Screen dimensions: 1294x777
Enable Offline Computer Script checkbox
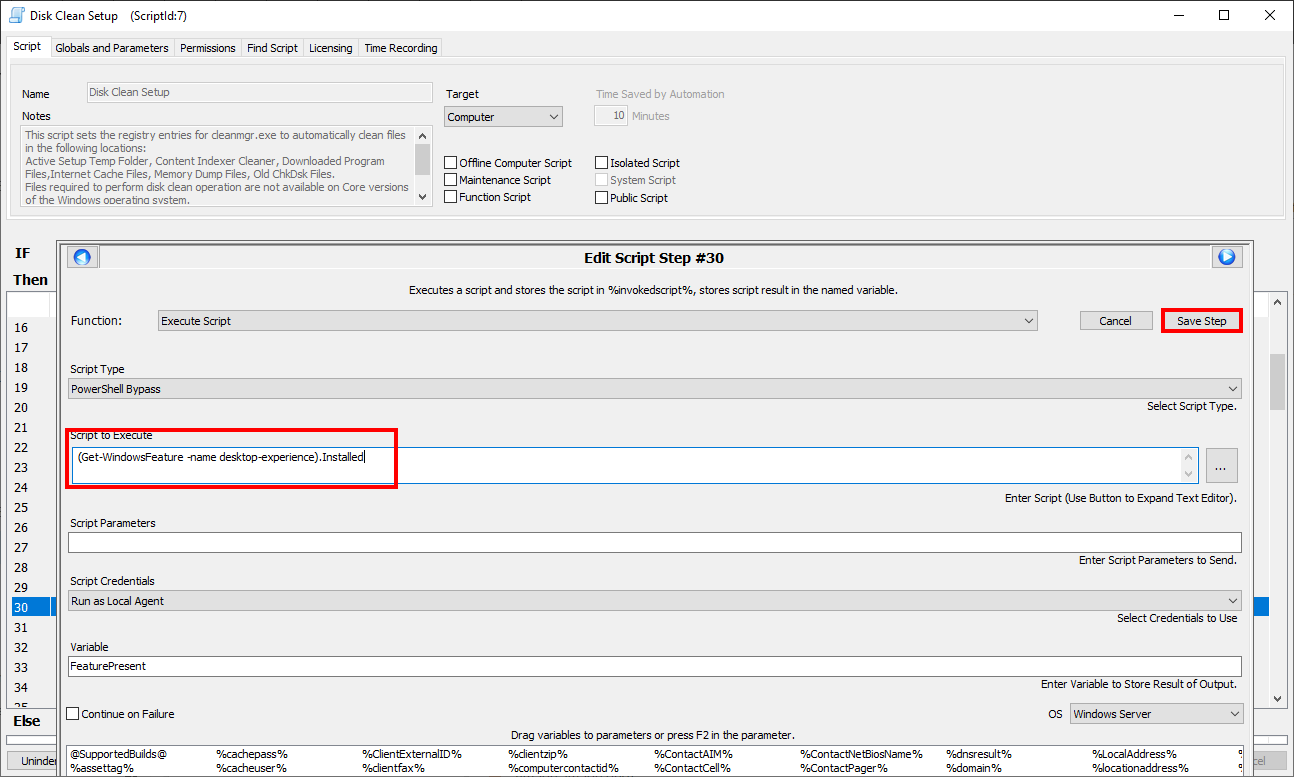(451, 163)
